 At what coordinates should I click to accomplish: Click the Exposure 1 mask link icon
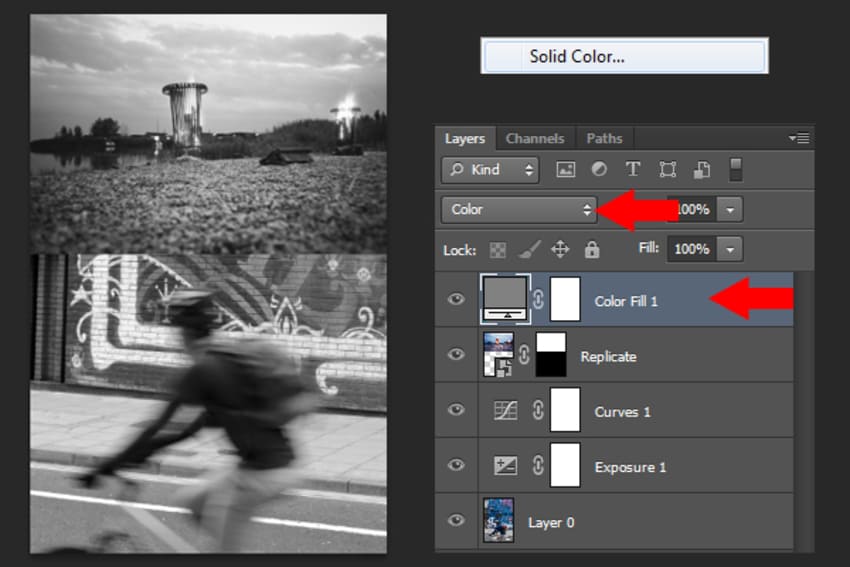[538, 465]
